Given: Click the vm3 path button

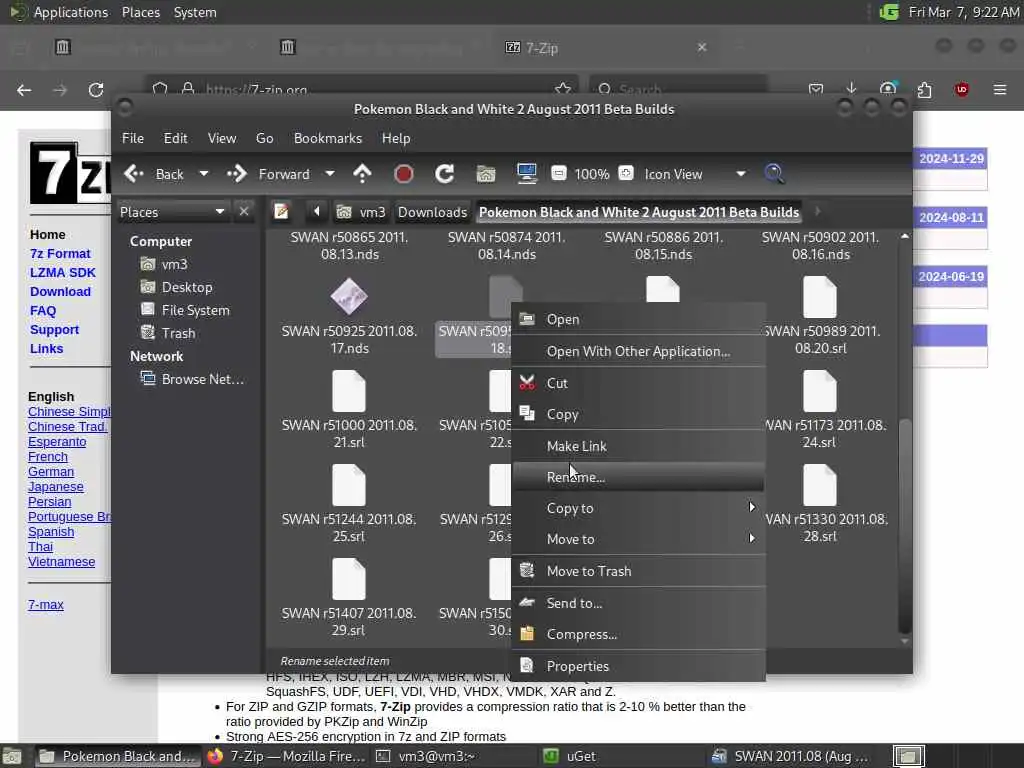Looking at the screenshot, I should tap(360, 212).
